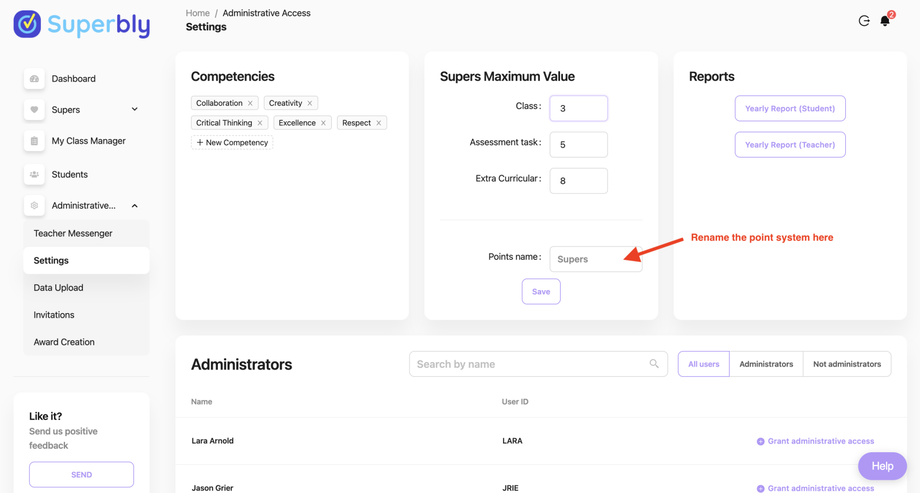This screenshot has width=920, height=493.
Task: Click the Google account icon in header
Action: (864, 20)
